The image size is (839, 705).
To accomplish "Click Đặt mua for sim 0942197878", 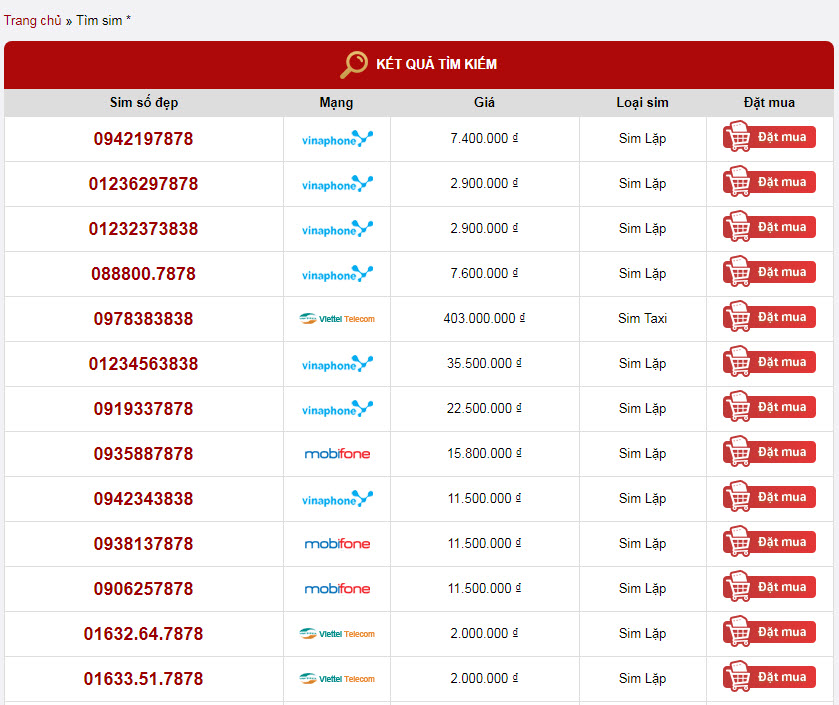I will click(x=769, y=137).
